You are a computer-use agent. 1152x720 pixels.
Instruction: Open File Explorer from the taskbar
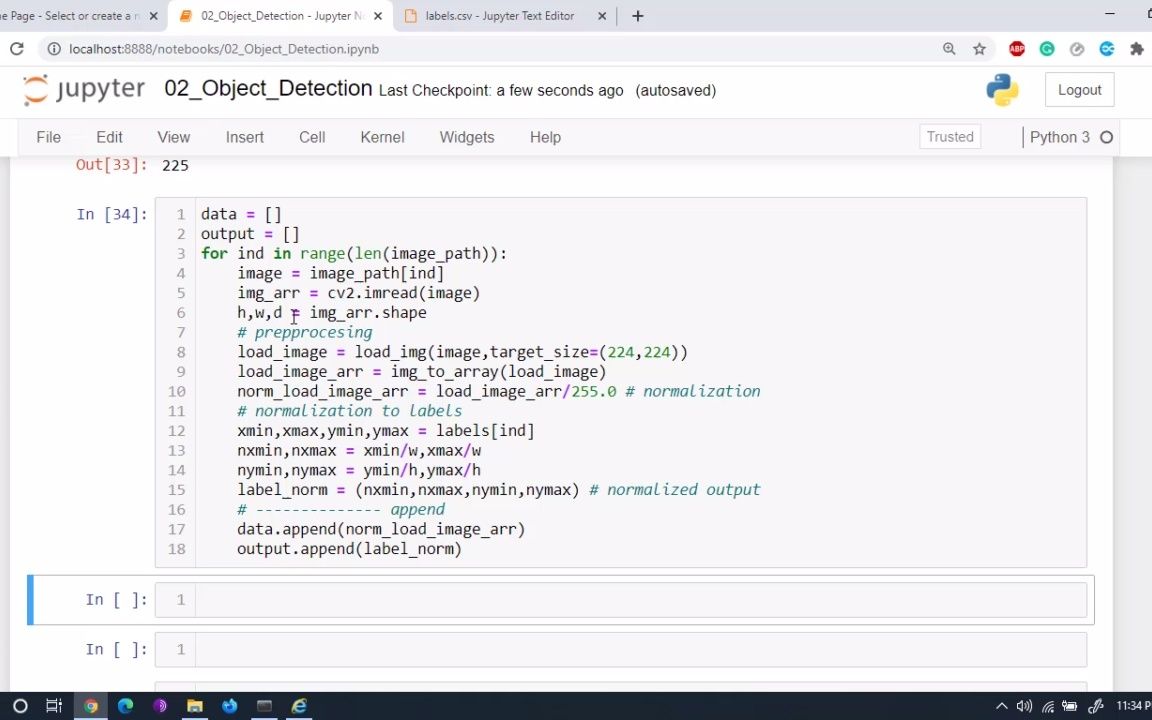point(194,706)
